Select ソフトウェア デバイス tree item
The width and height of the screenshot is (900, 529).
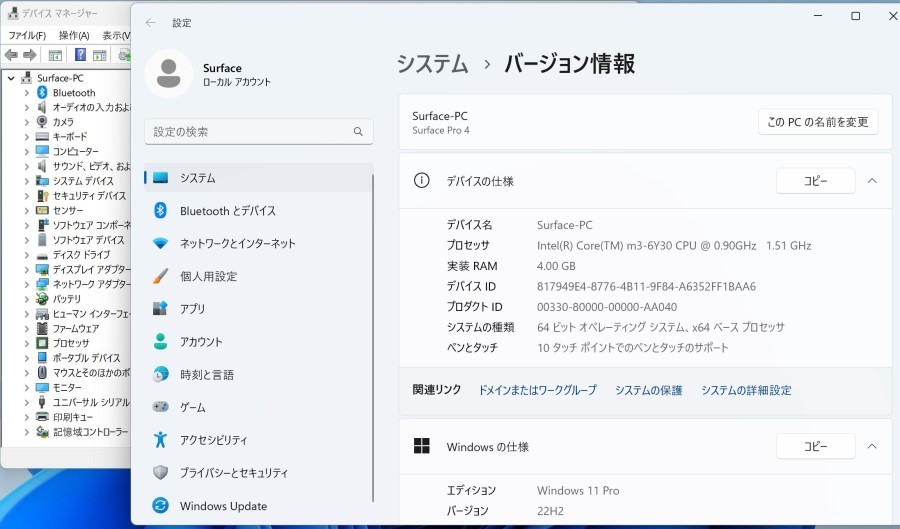coord(88,240)
